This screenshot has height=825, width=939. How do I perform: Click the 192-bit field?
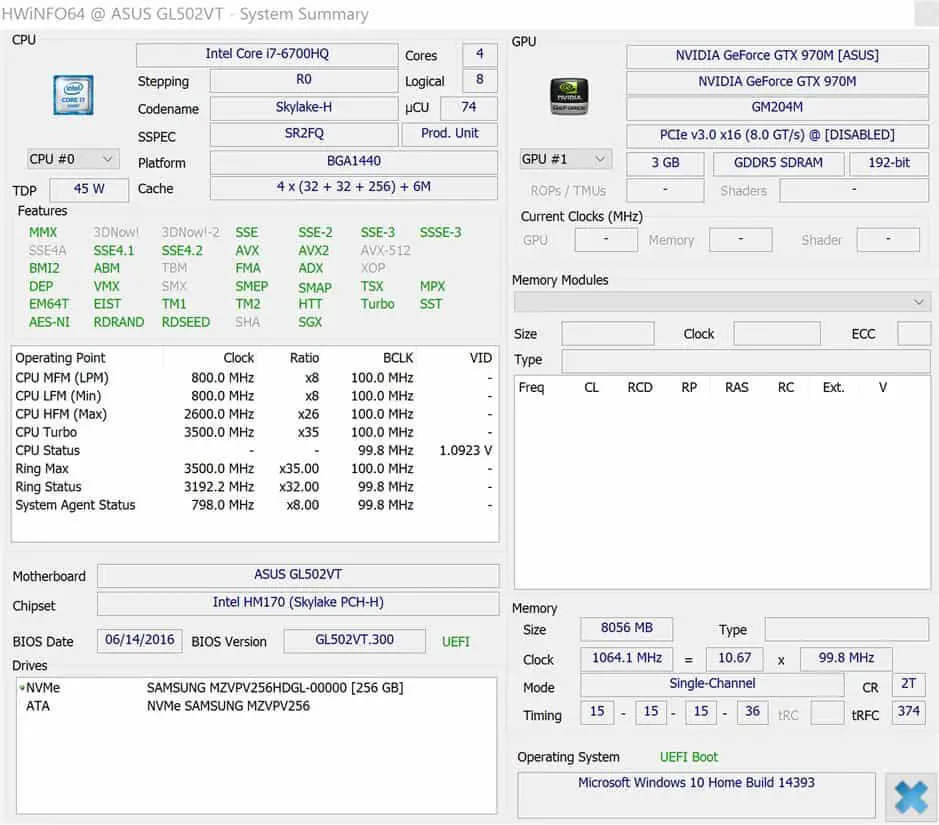click(889, 163)
